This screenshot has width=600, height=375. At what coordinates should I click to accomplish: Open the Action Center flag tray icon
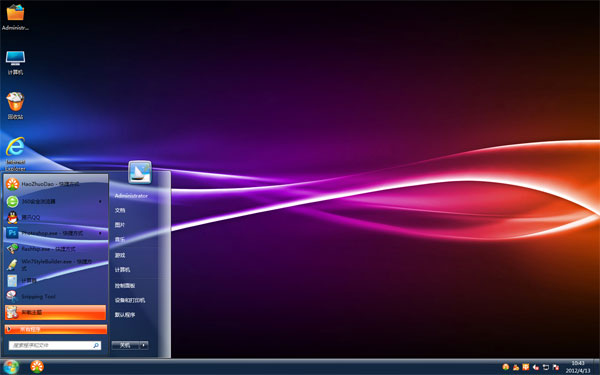[x=556, y=367]
